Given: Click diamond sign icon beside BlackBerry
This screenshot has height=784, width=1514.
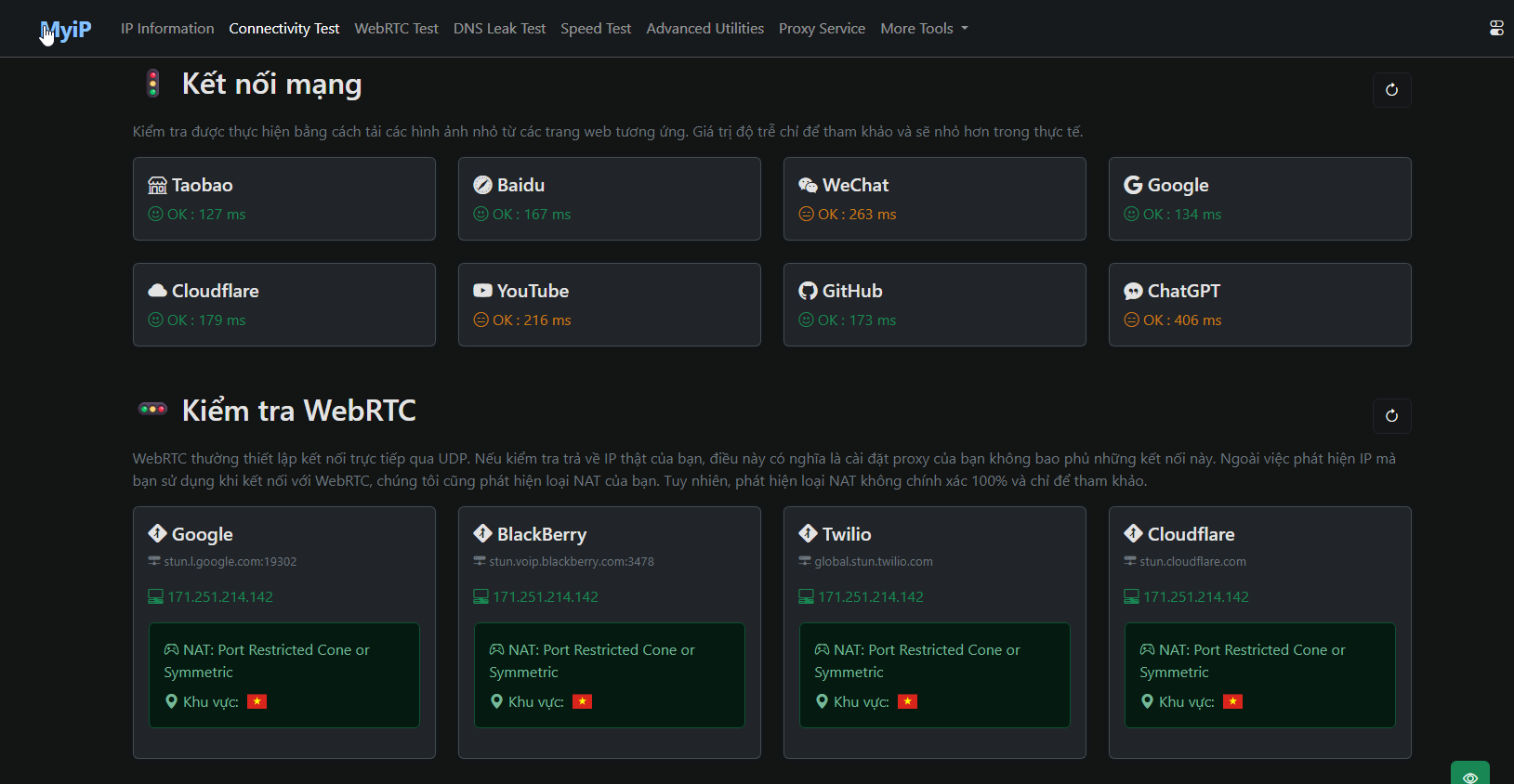Looking at the screenshot, I should tap(482, 533).
